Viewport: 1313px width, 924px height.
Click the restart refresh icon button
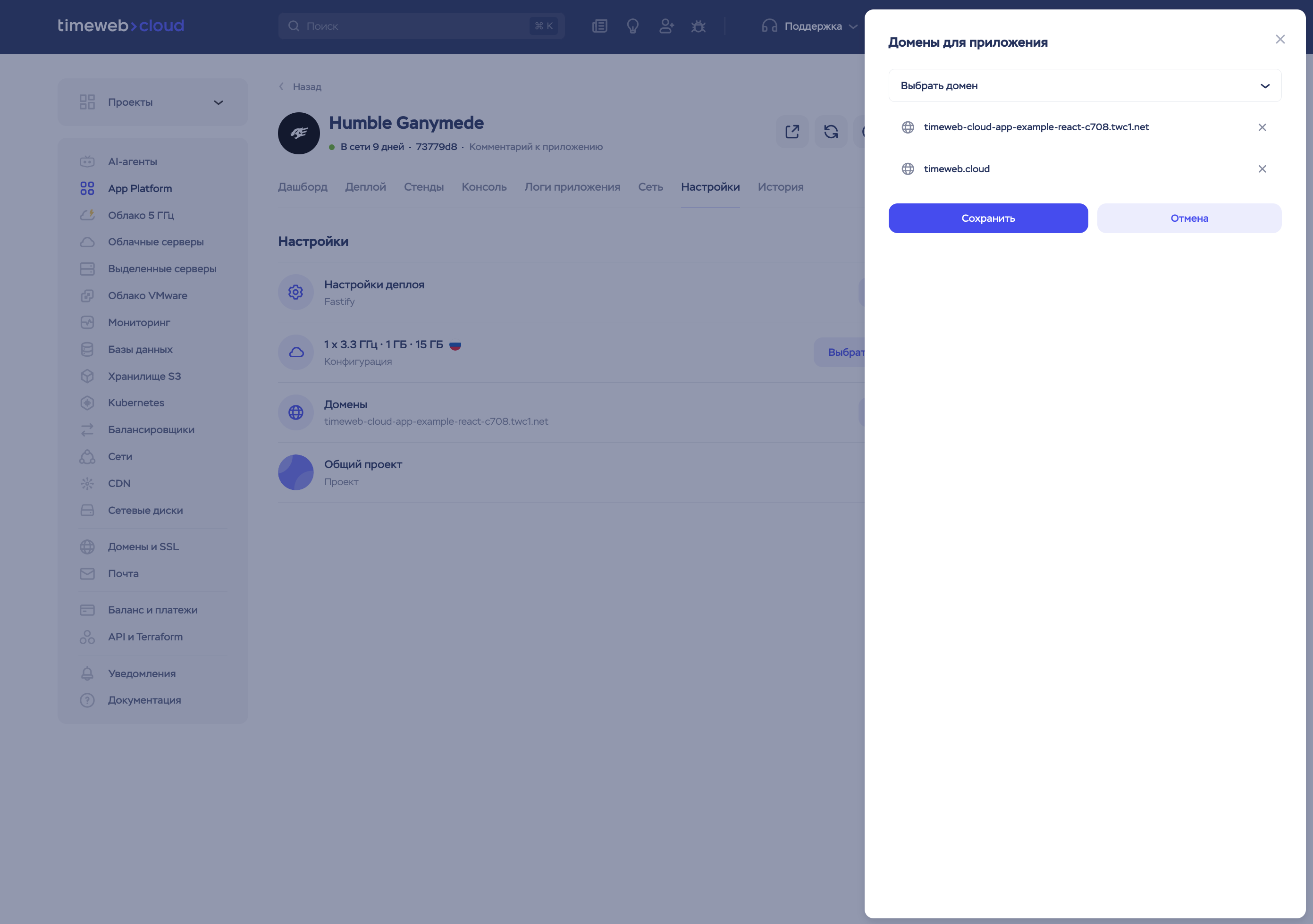[x=831, y=132]
